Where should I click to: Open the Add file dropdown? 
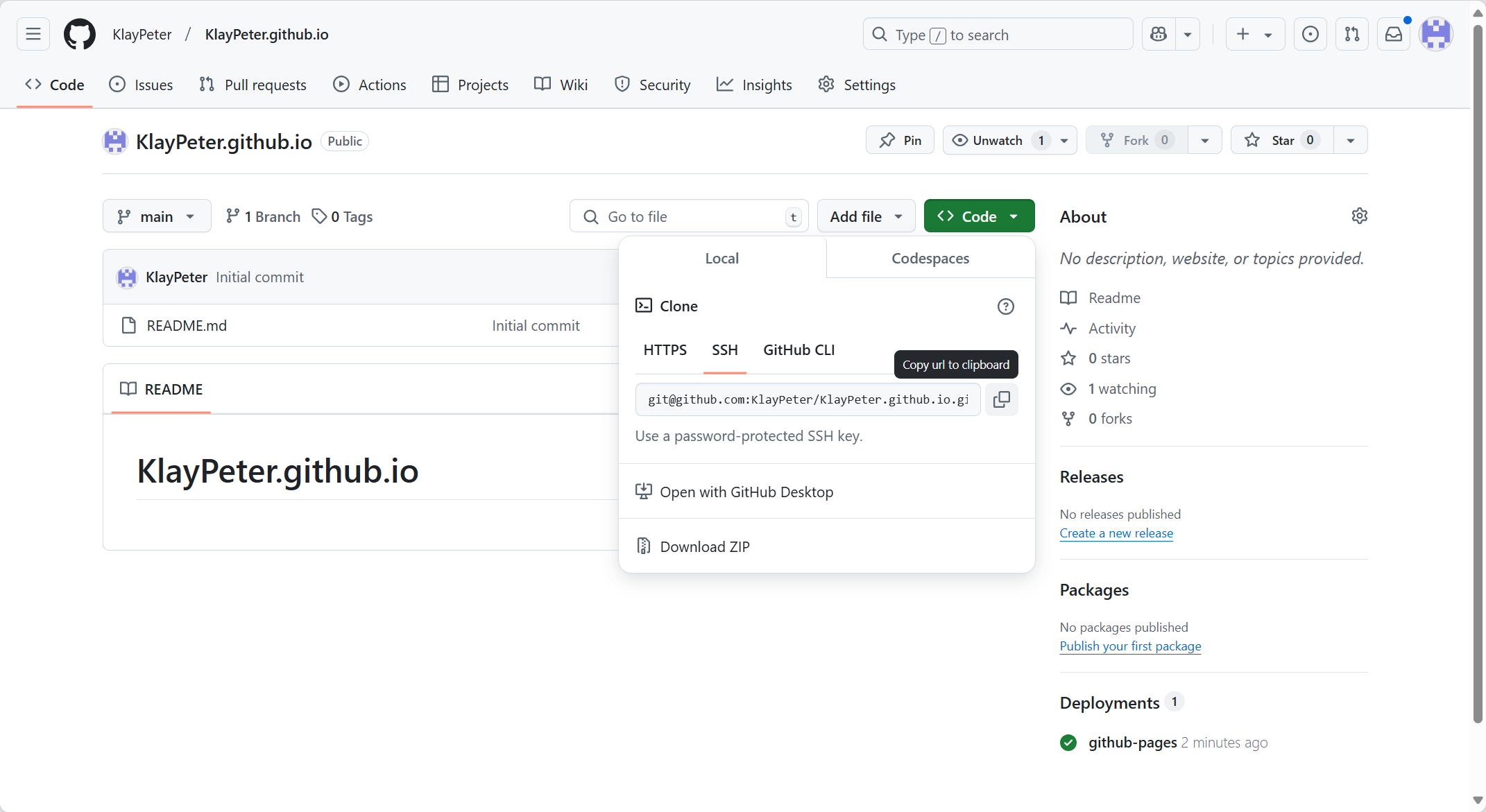coord(866,216)
